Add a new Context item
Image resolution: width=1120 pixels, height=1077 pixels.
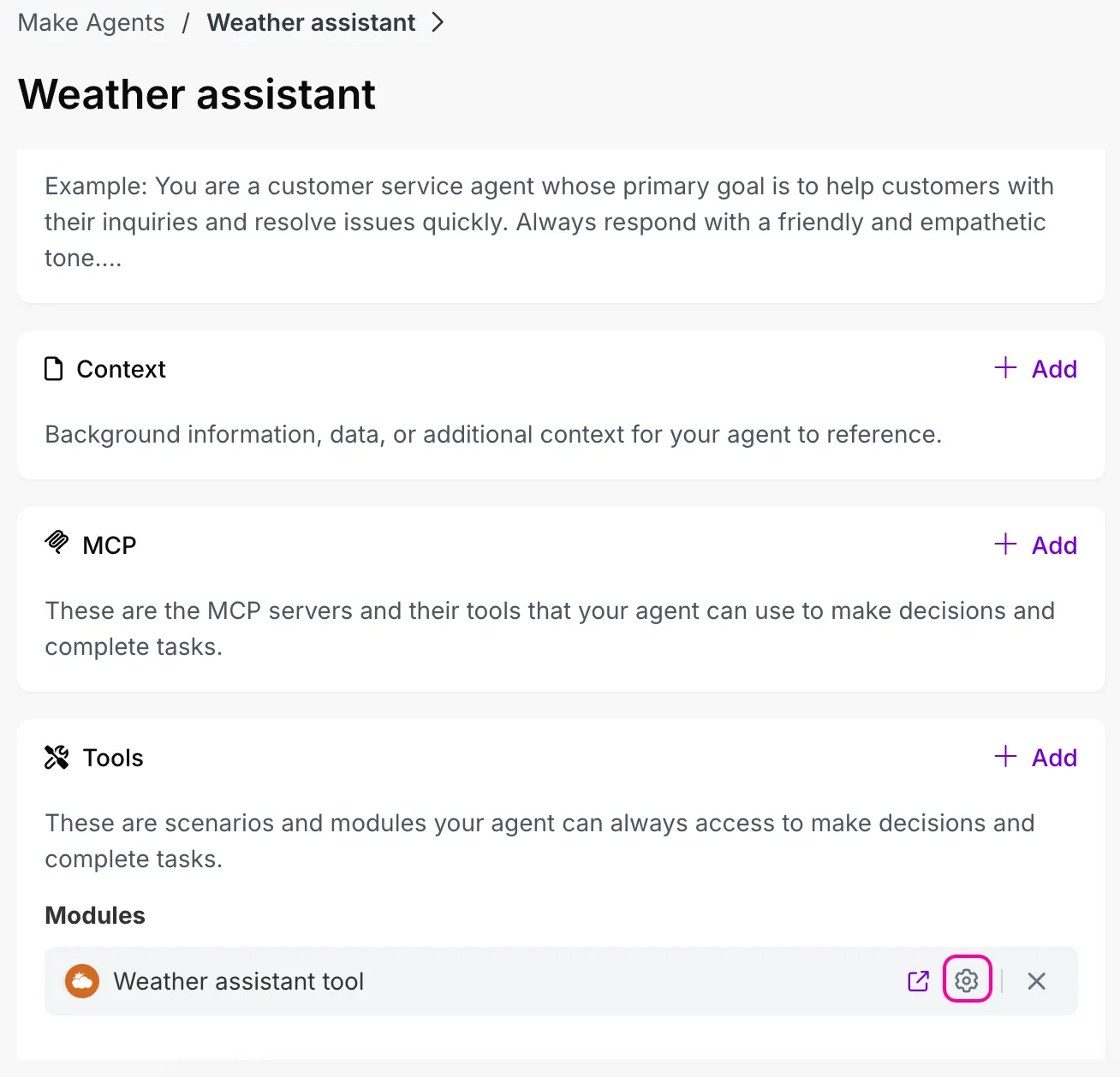pos(1035,369)
